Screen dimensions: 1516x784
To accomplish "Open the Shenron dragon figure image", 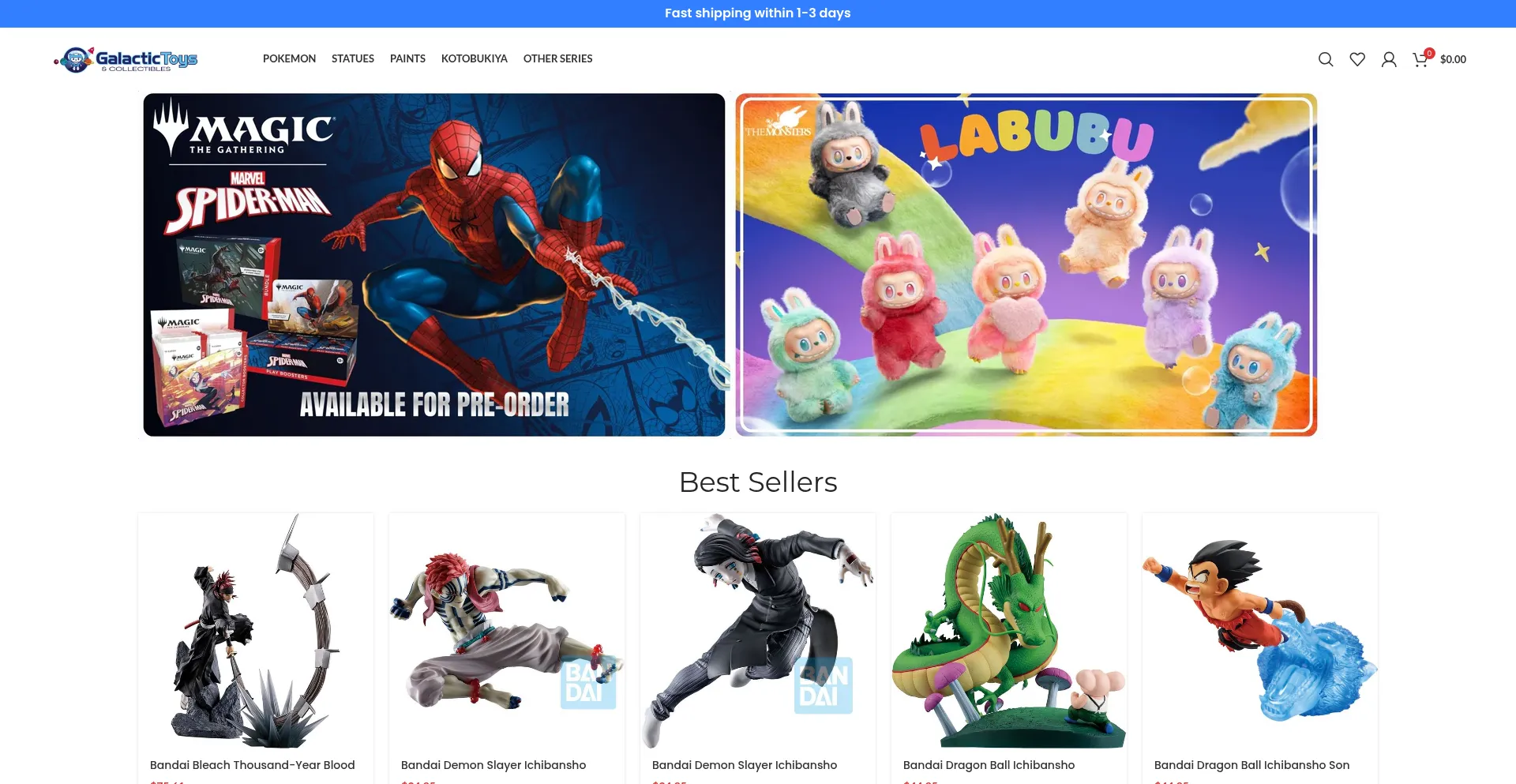I will tap(1009, 631).
